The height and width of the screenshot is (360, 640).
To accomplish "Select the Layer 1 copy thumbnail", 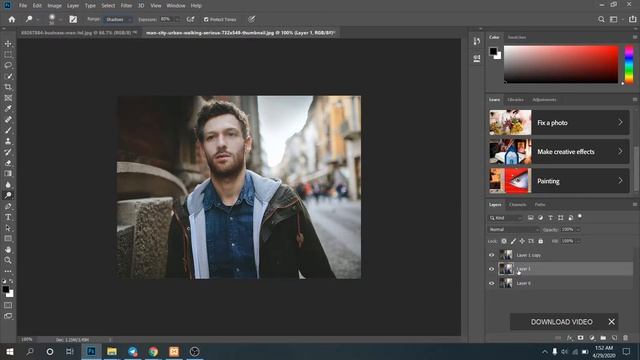I will pyautogui.click(x=507, y=255).
